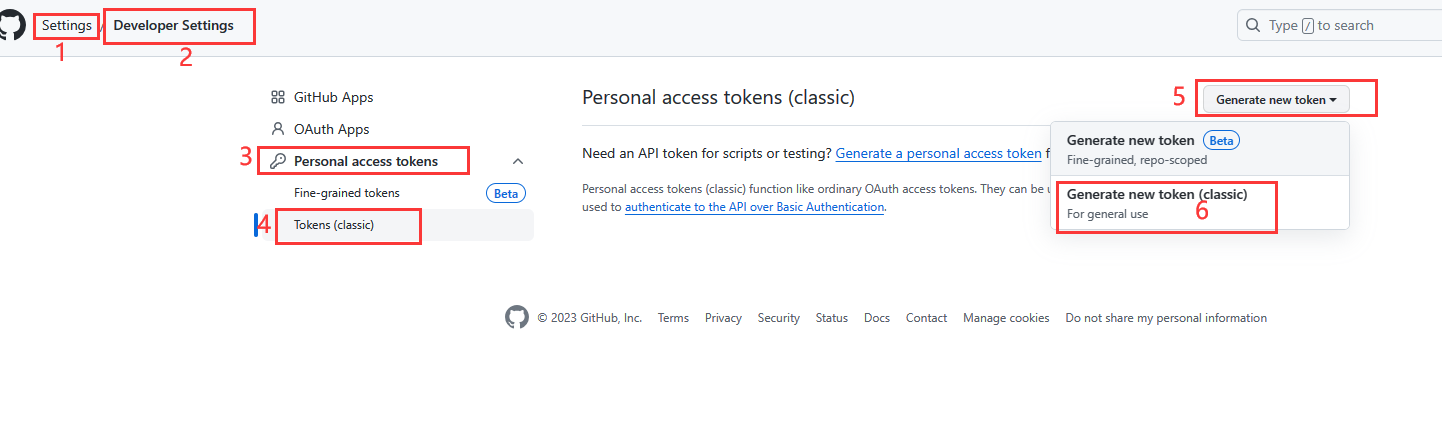Follow the Generate a personal access token link
The width and height of the screenshot is (1442, 429).
pos(938,154)
